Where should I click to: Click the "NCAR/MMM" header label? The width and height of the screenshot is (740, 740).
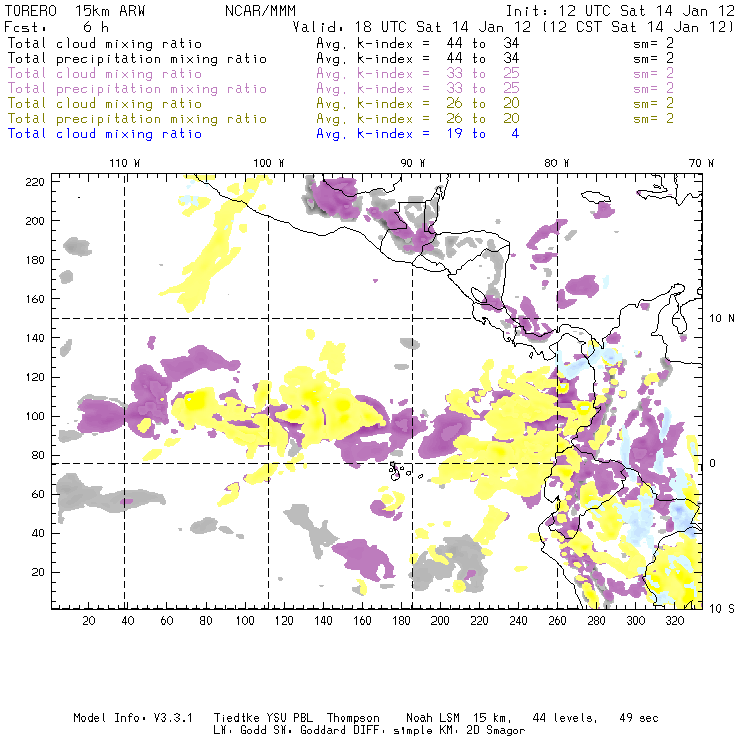(260, 11)
